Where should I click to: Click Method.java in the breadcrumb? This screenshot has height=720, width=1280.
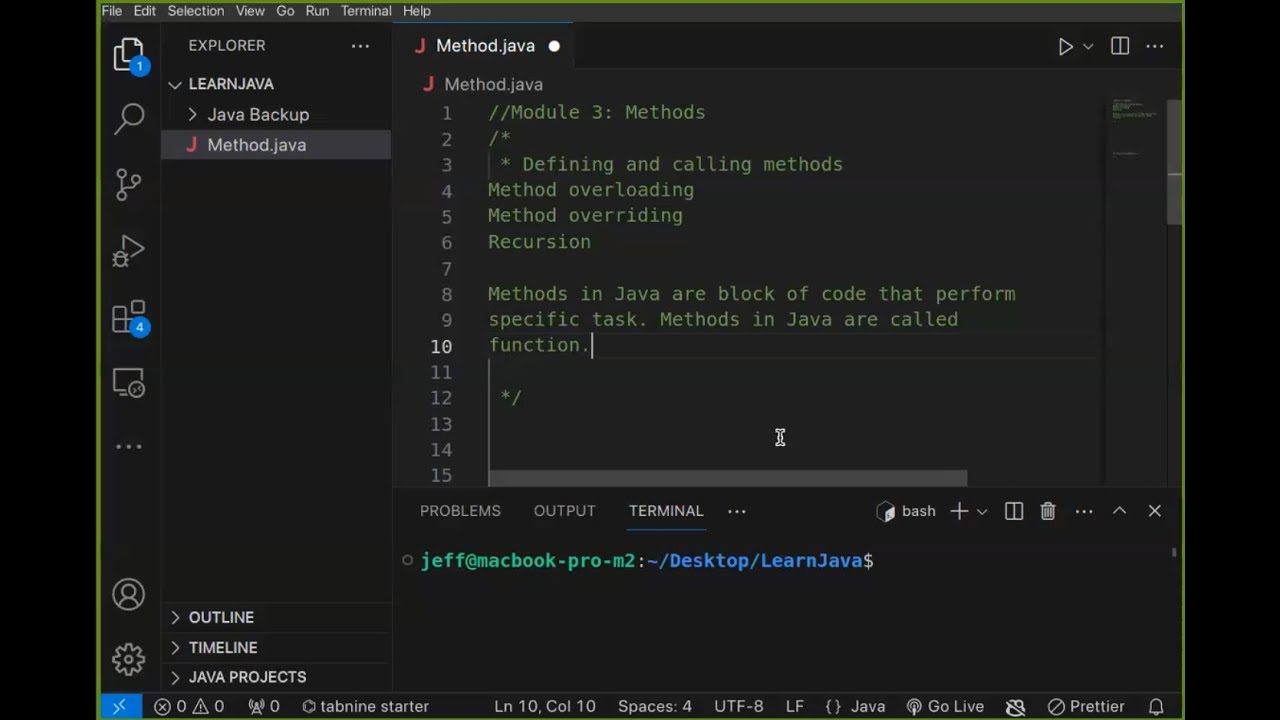click(493, 85)
